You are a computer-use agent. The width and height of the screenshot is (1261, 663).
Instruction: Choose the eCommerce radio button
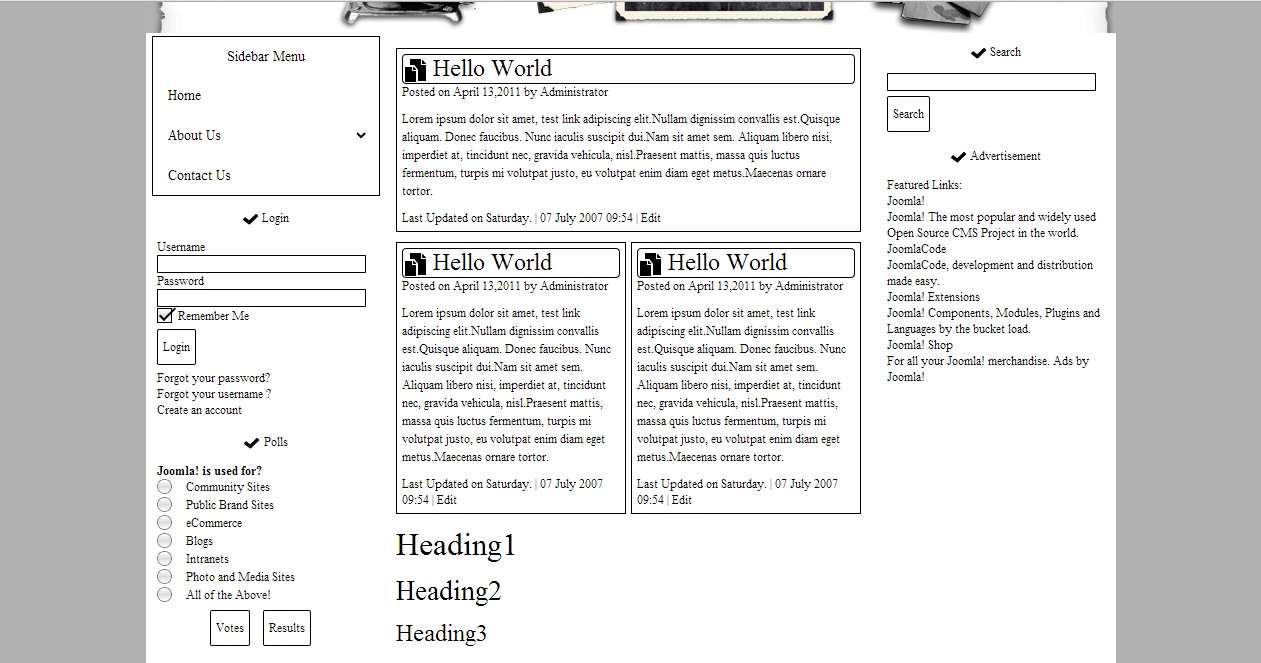pos(165,523)
